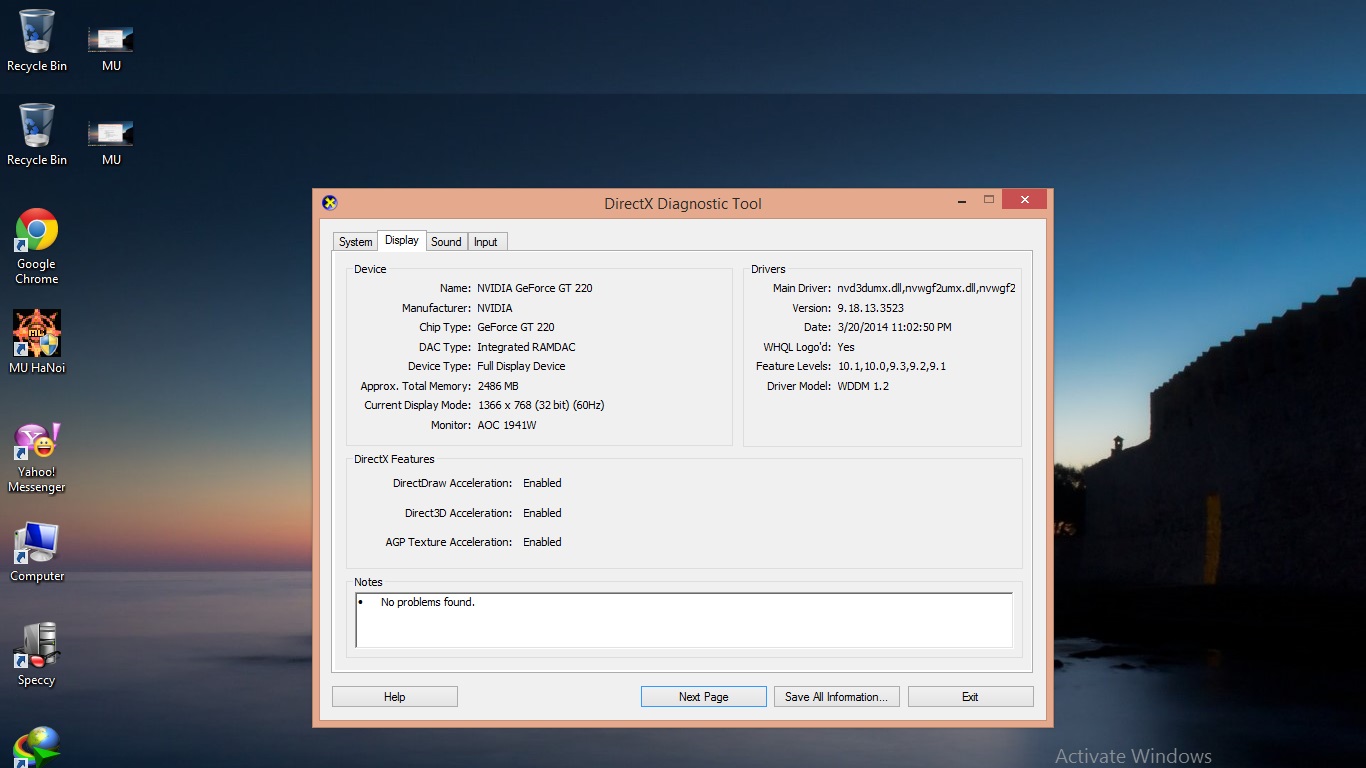Click the Next Page button
This screenshot has height=768, width=1366.
704,697
